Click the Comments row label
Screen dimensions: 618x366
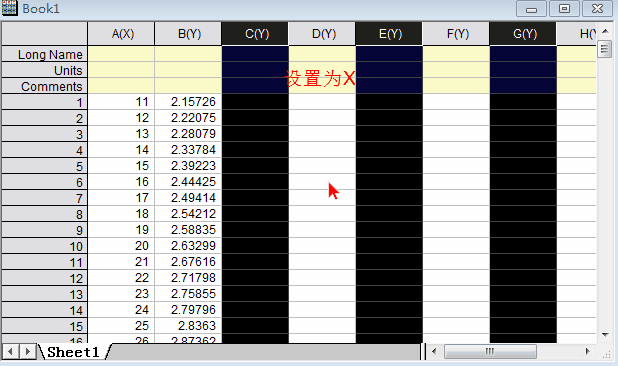click(x=45, y=86)
